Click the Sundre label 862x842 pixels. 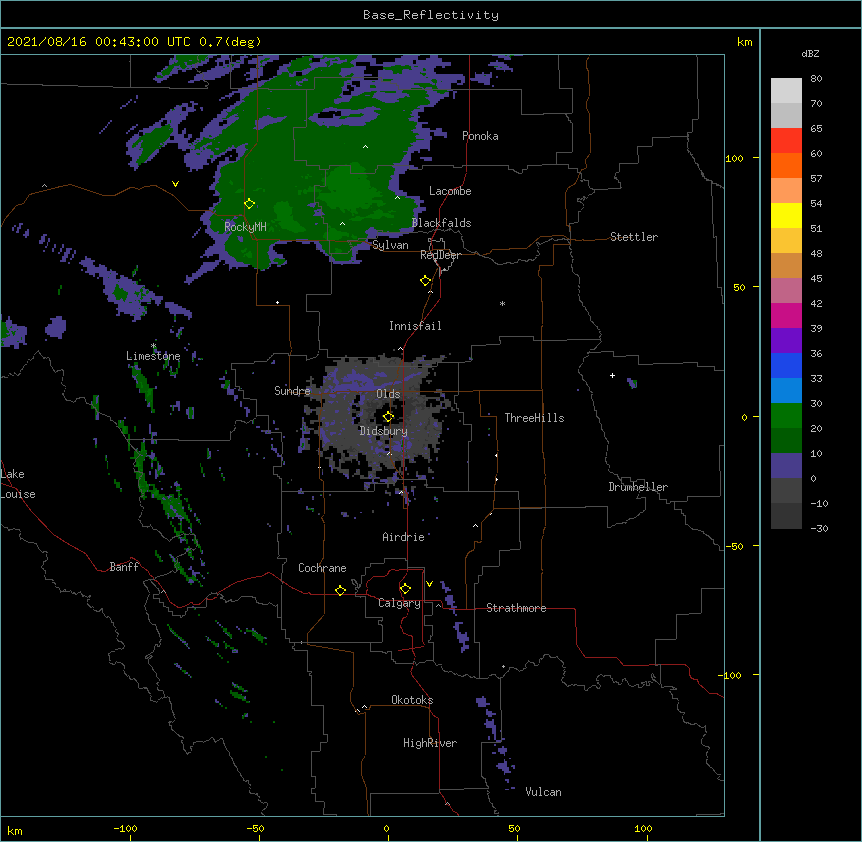click(292, 391)
